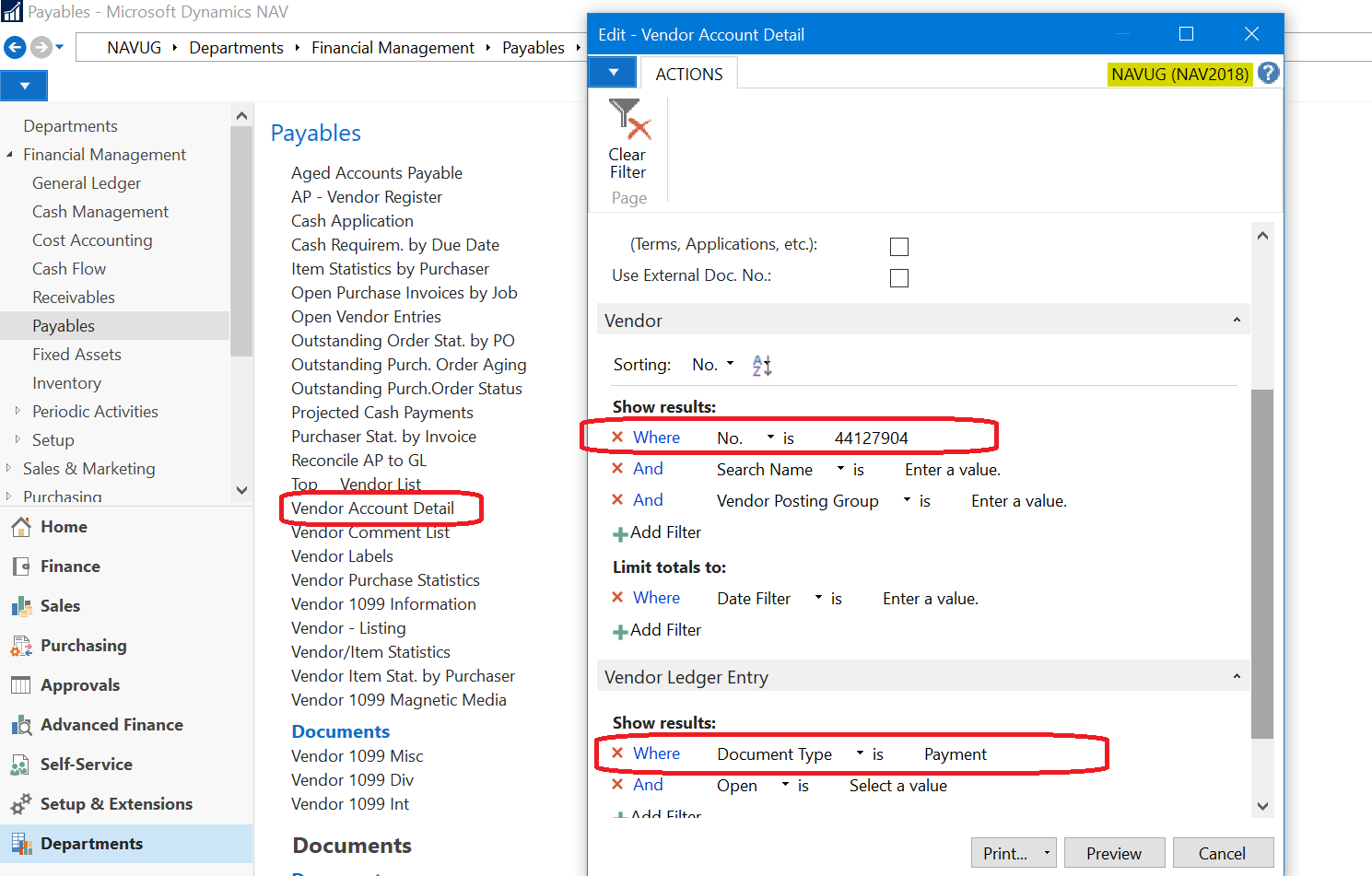Click the navigation tree scrollbar thumb
This screenshot has height=876, width=1372.
pyautogui.click(x=241, y=241)
